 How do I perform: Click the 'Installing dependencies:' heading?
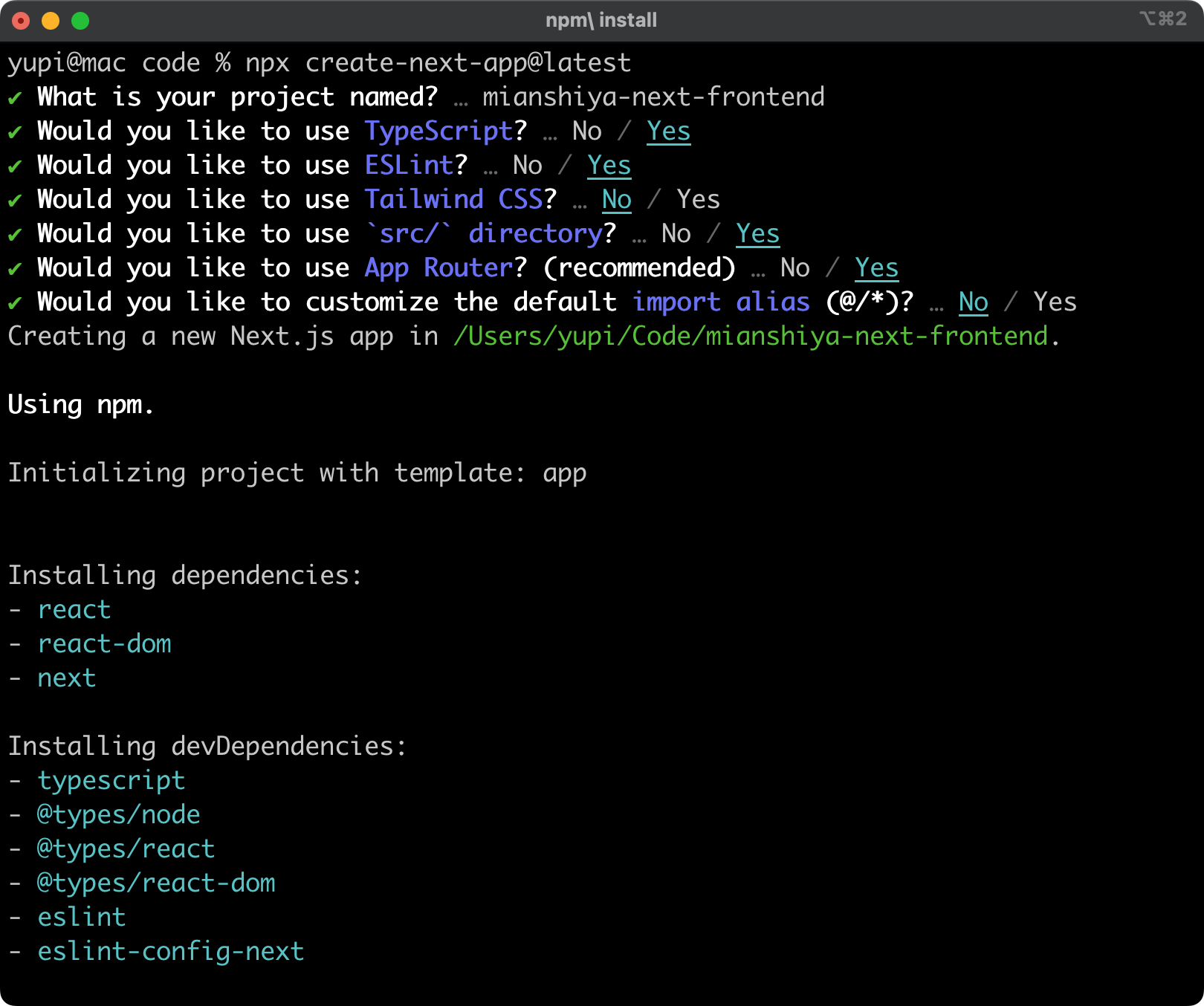tap(185, 576)
